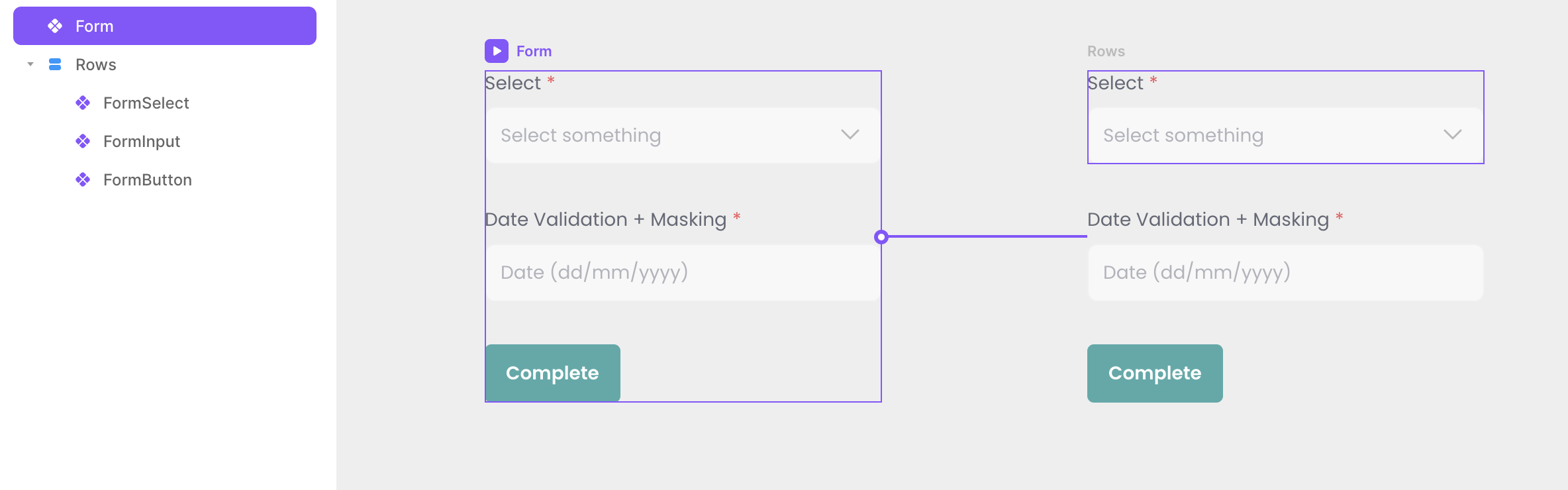The image size is (1568, 490).
Task: Click the Rows frame title label
Action: pyautogui.click(x=1106, y=51)
